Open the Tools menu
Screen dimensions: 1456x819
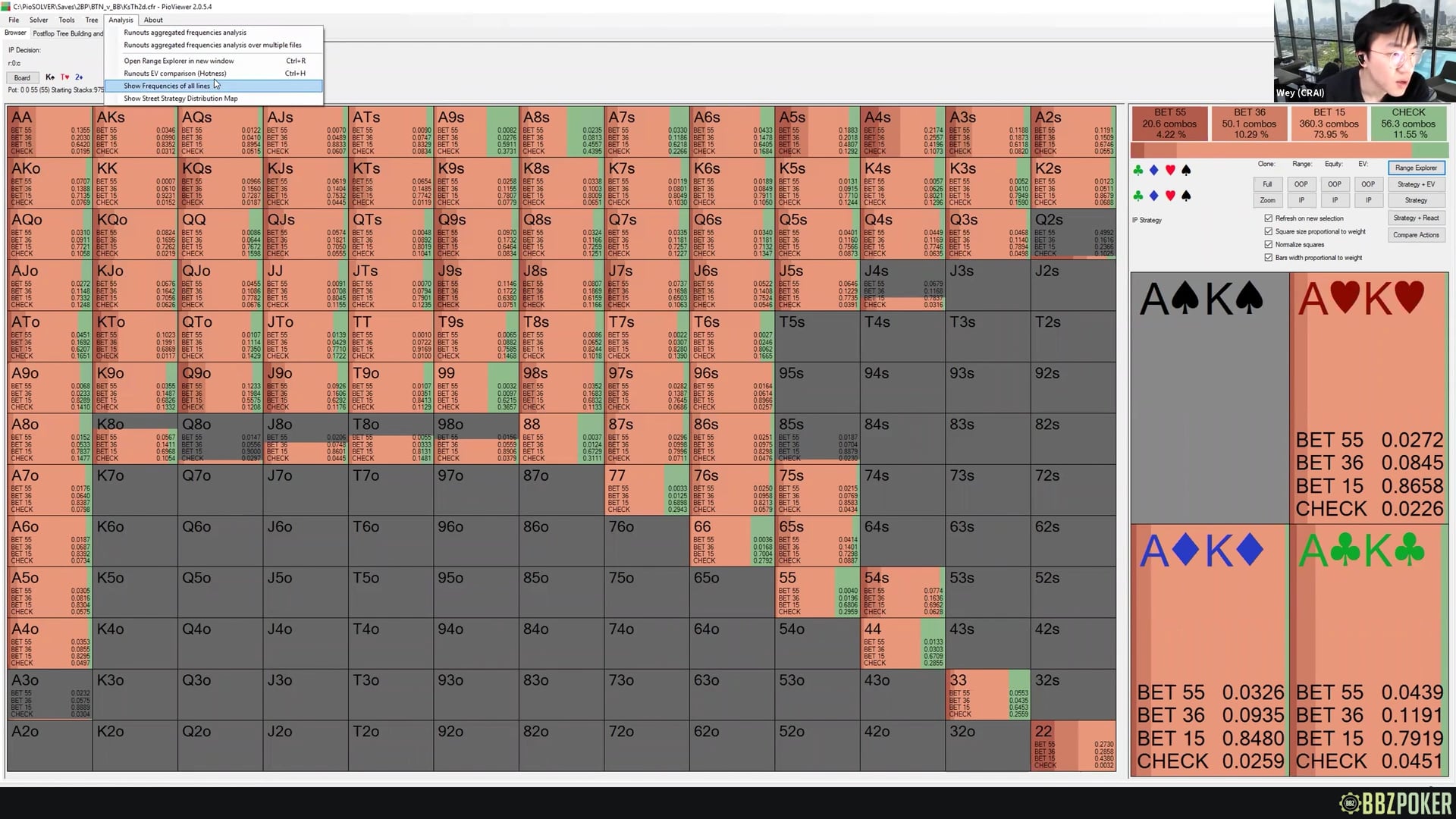(67, 20)
